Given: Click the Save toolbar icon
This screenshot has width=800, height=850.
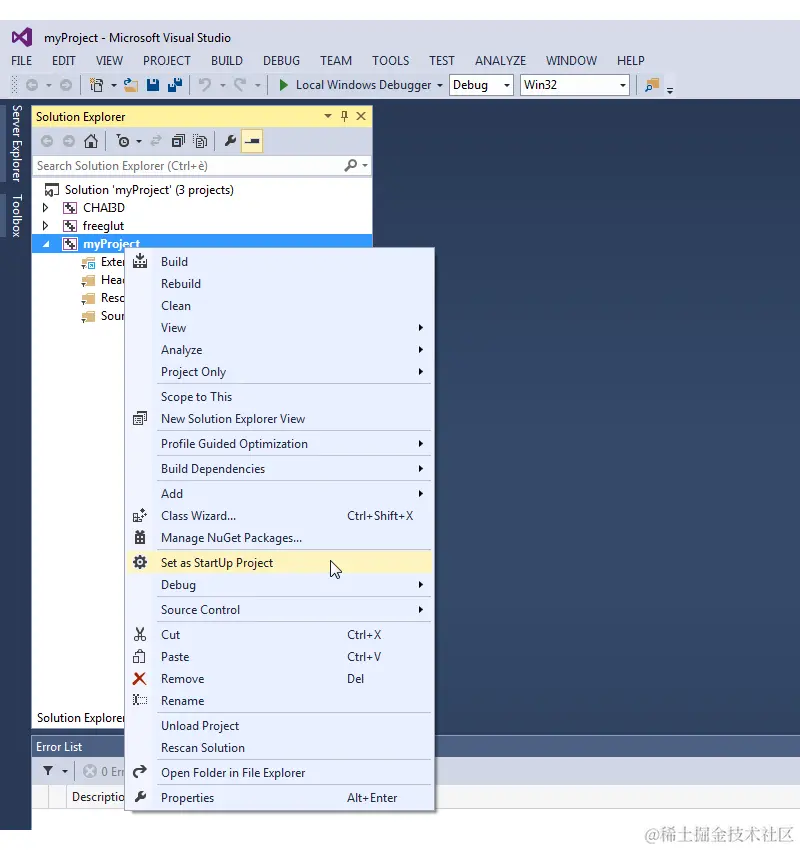Looking at the screenshot, I should tap(153, 85).
